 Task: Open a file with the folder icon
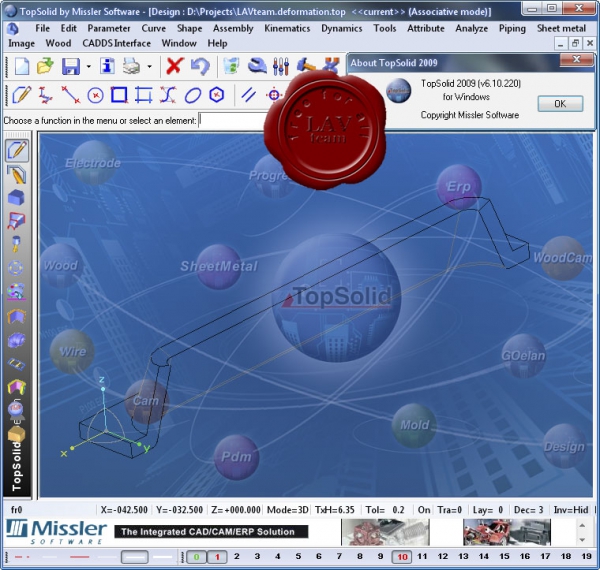(x=45, y=66)
